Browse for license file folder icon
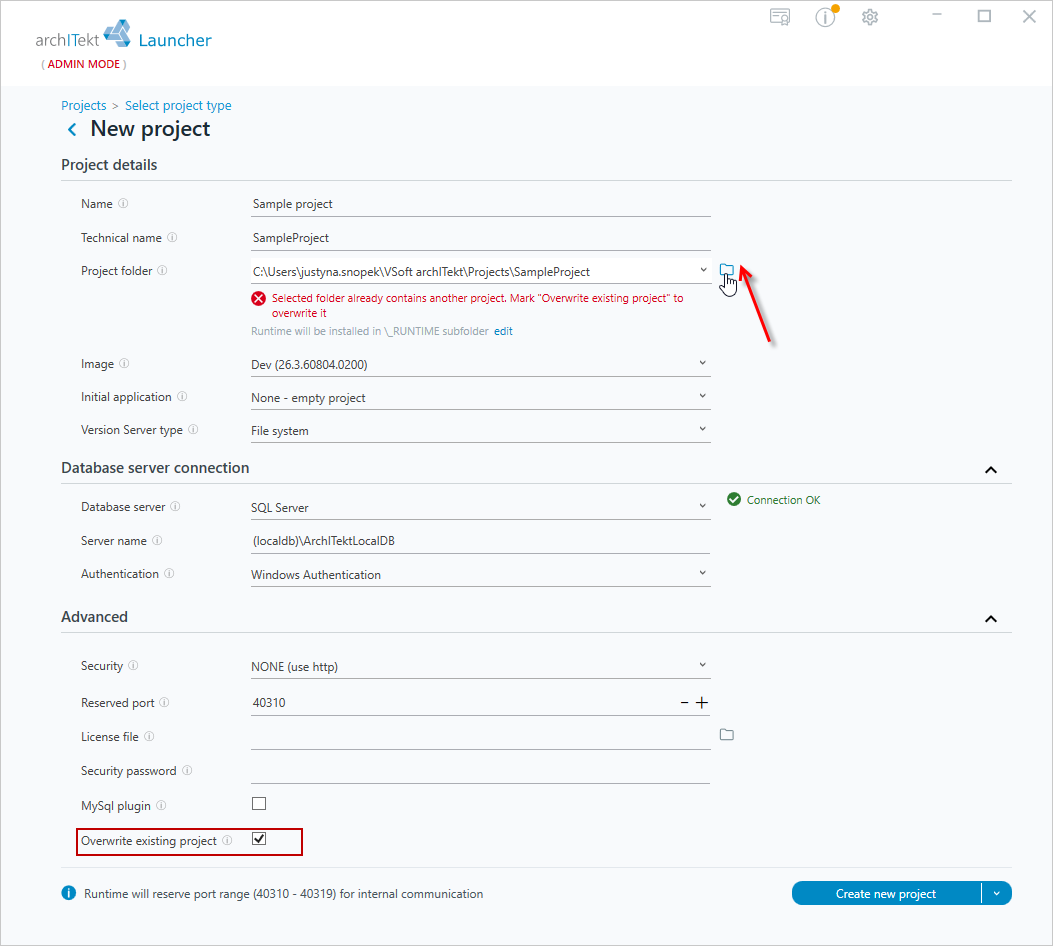 pos(727,735)
